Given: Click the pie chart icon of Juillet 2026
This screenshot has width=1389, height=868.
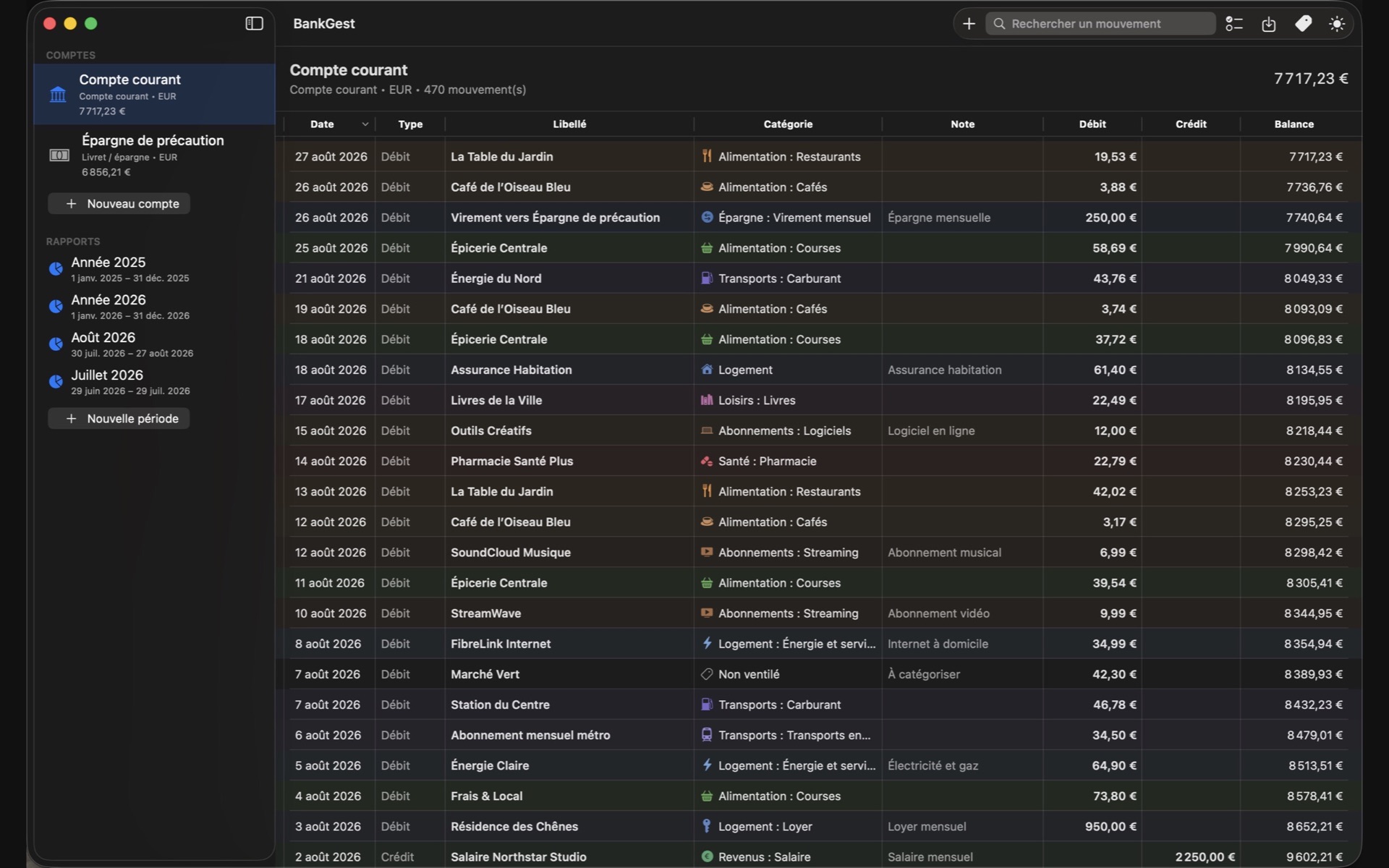Looking at the screenshot, I should tap(56, 382).
